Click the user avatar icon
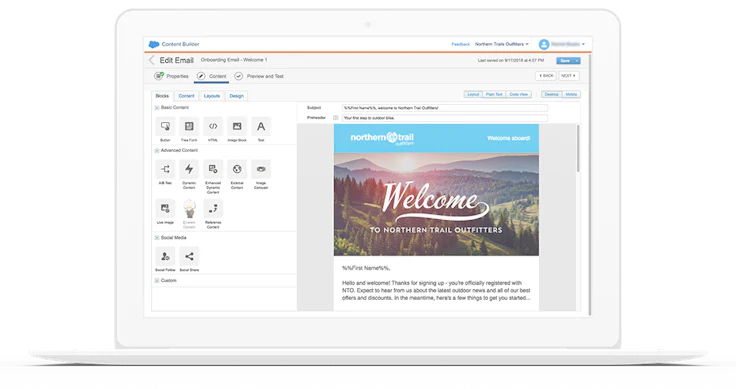The width and height of the screenshot is (736, 389). tap(544, 44)
